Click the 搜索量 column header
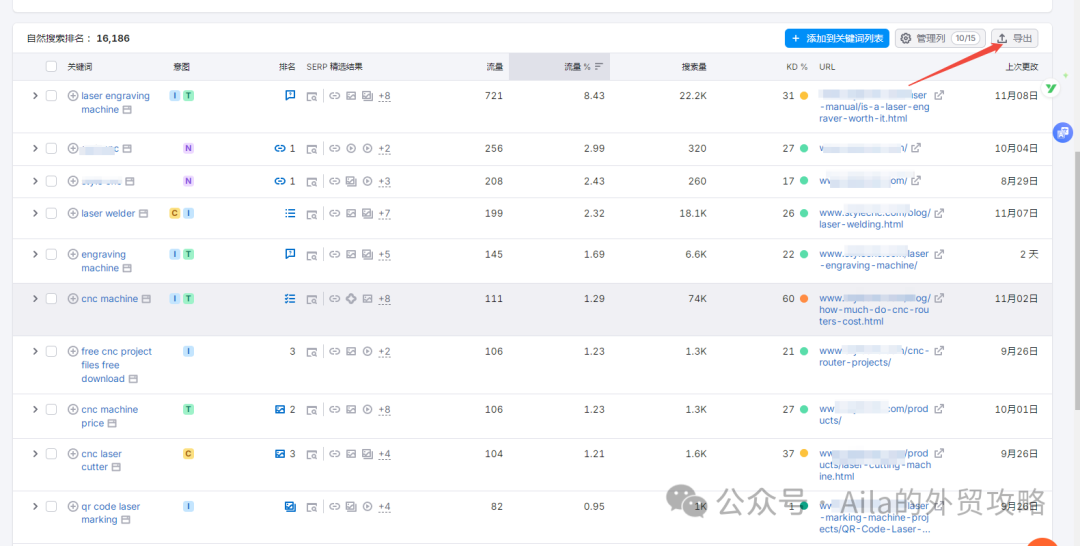The width and height of the screenshot is (1080, 546). 694,67
